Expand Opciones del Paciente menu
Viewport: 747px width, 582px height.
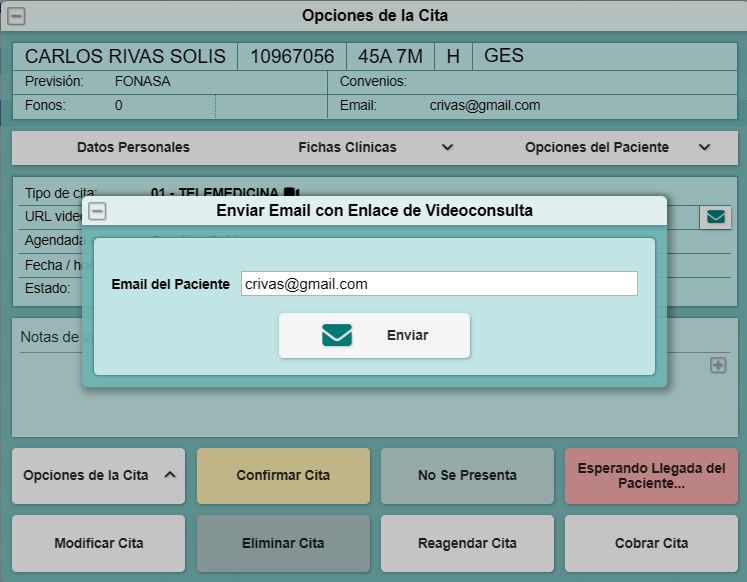tap(618, 147)
